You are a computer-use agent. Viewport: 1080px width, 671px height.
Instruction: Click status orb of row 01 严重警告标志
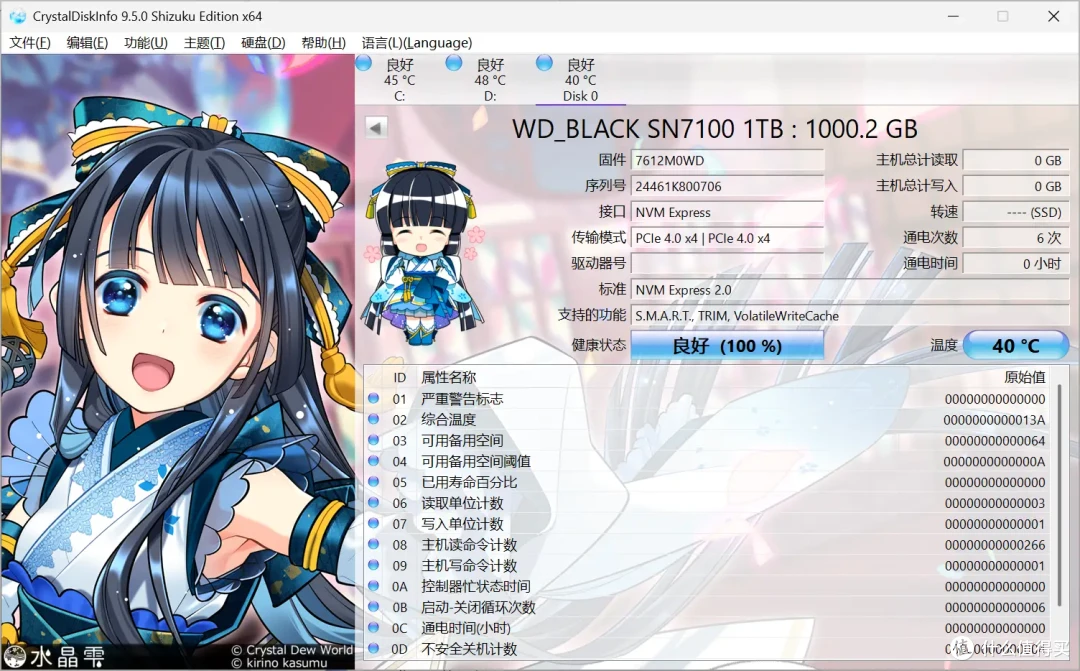point(374,398)
